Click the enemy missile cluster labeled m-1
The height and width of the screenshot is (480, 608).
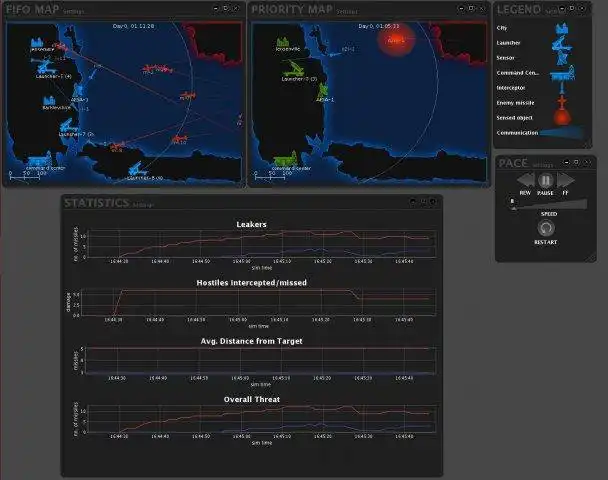(157, 69)
